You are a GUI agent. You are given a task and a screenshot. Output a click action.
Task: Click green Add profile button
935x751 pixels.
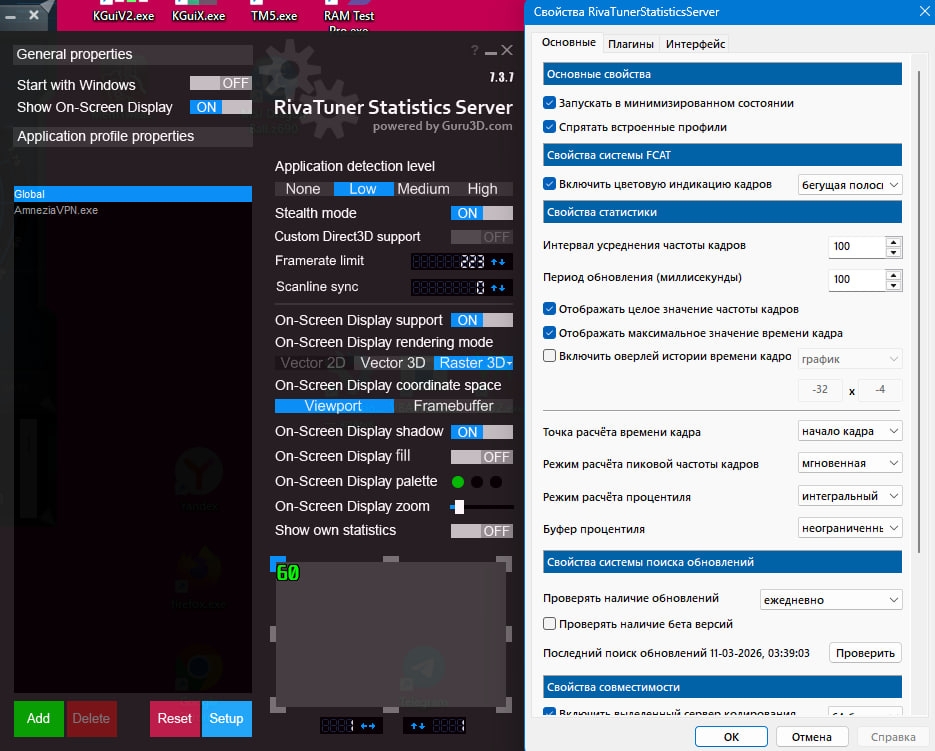coord(39,718)
